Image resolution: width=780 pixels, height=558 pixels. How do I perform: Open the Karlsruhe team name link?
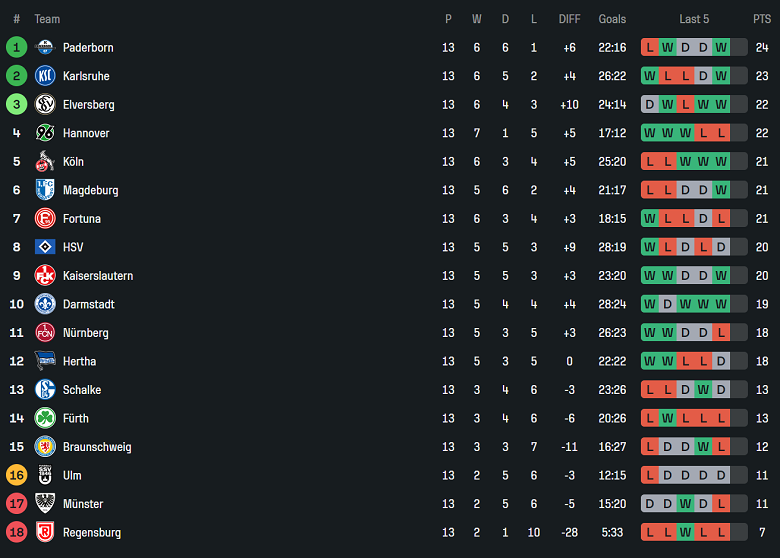coord(86,76)
